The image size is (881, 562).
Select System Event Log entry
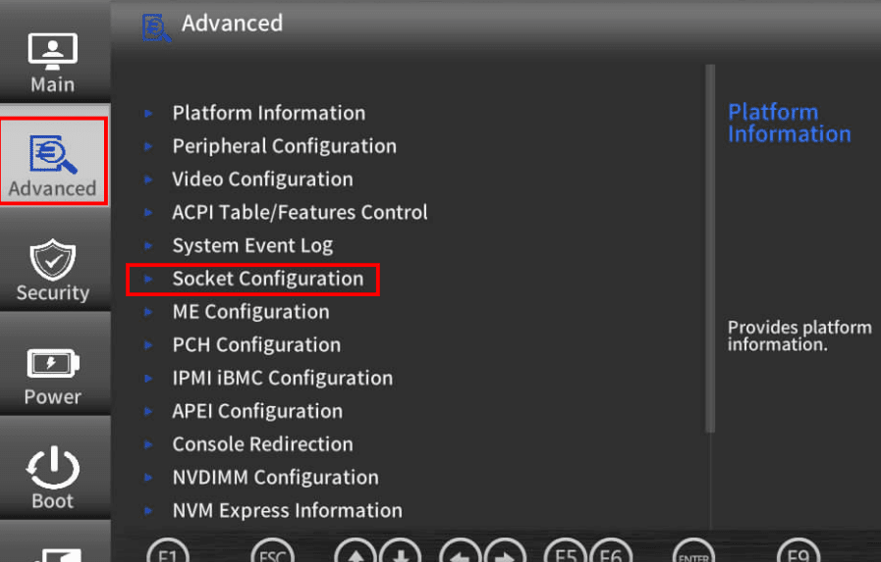(253, 246)
